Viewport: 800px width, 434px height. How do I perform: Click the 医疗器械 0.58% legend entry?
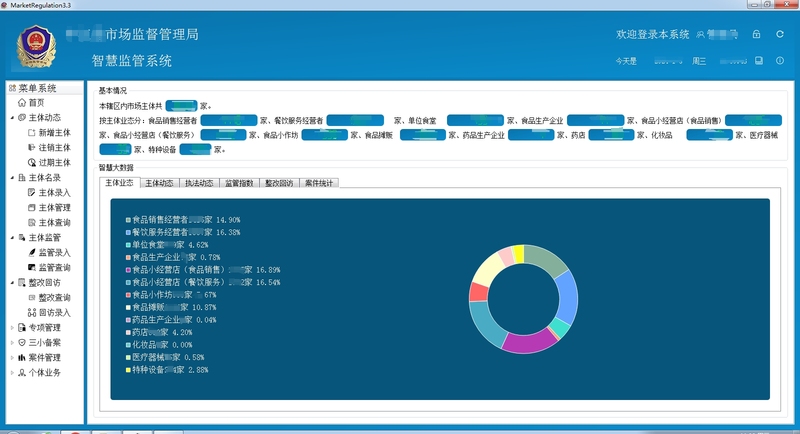point(165,357)
